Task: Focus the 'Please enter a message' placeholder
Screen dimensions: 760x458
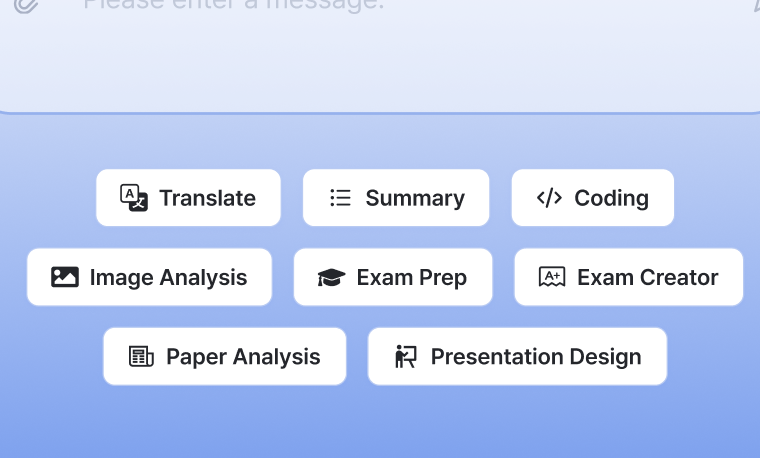Action: [x=234, y=5]
